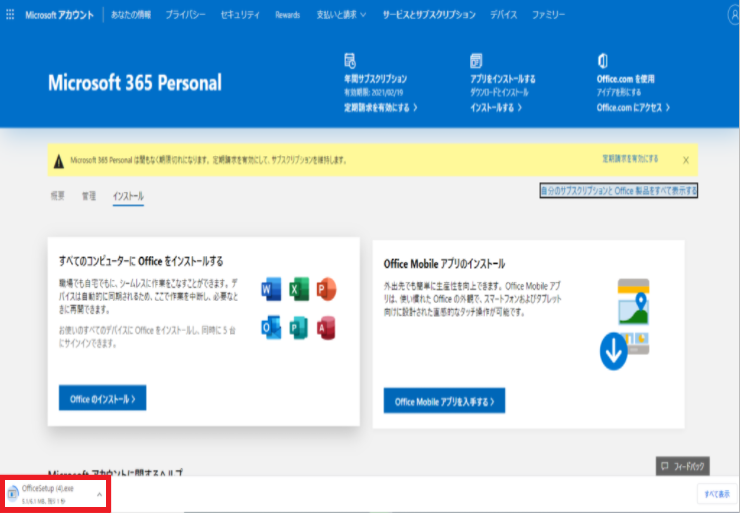Click the Microsoft アカウント home link
This screenshot has width=741, height=513.
[59, 15]
